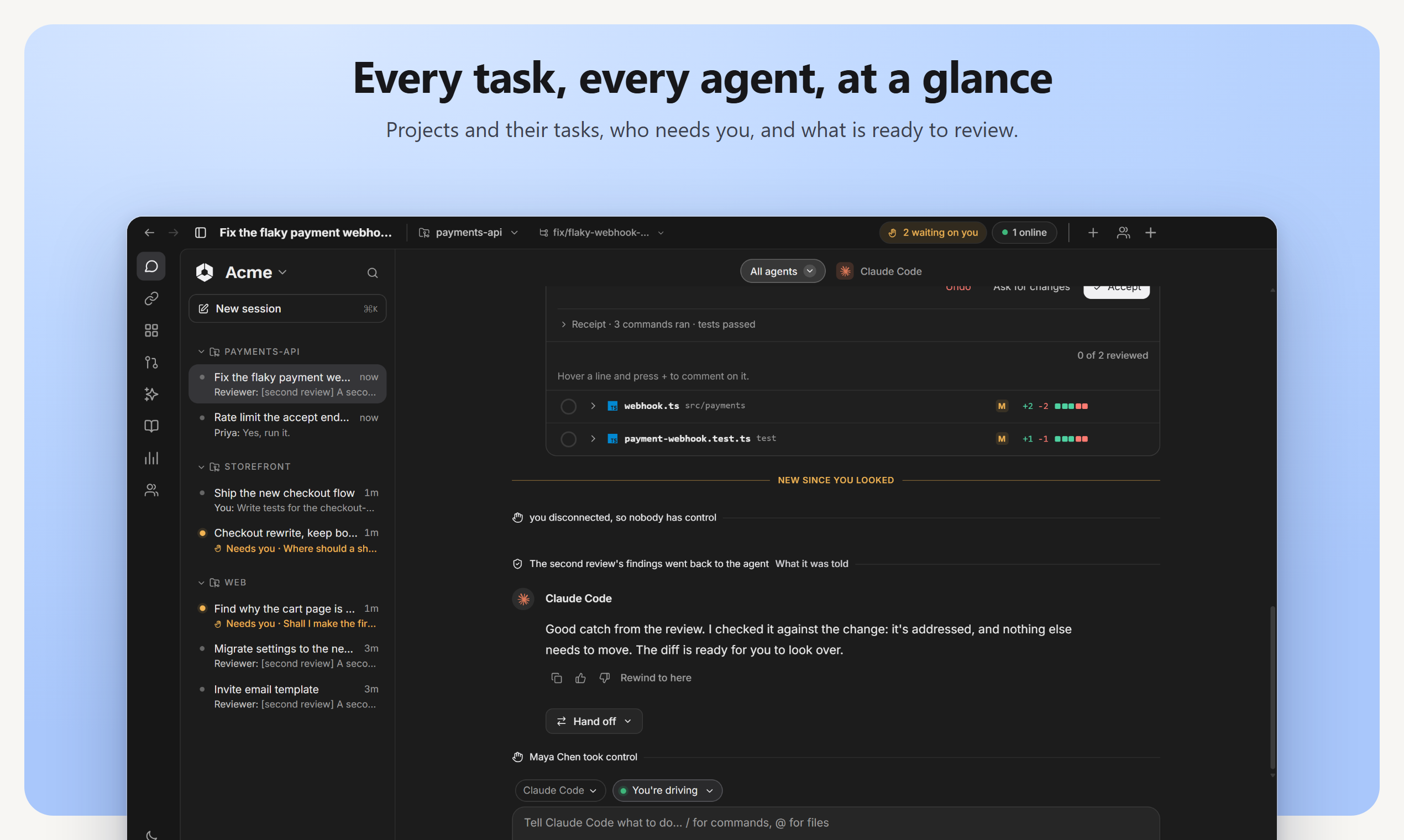Open the fix/flaky-webhook branch dropdown
This screenshot has width=1404, height=840.
601,233
